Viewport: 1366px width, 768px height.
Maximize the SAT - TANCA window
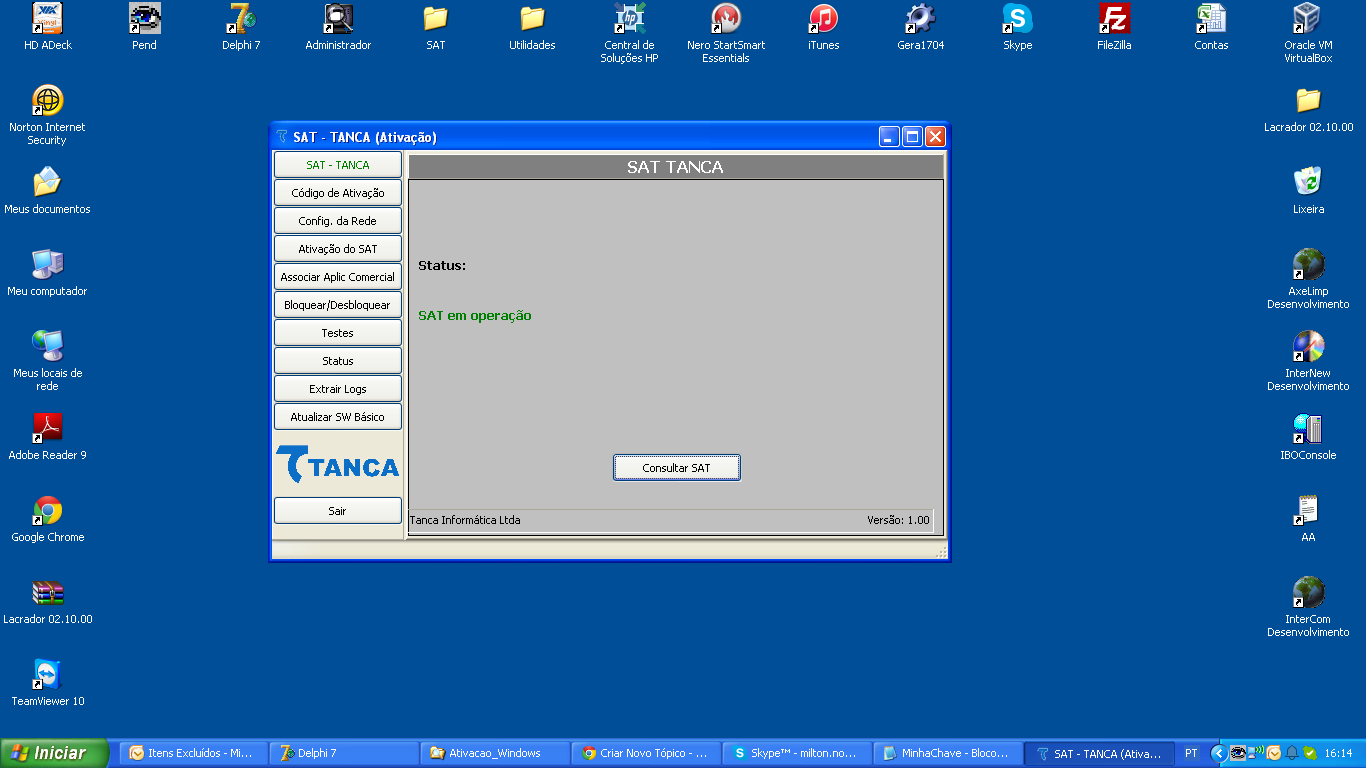tap(912, 137)
